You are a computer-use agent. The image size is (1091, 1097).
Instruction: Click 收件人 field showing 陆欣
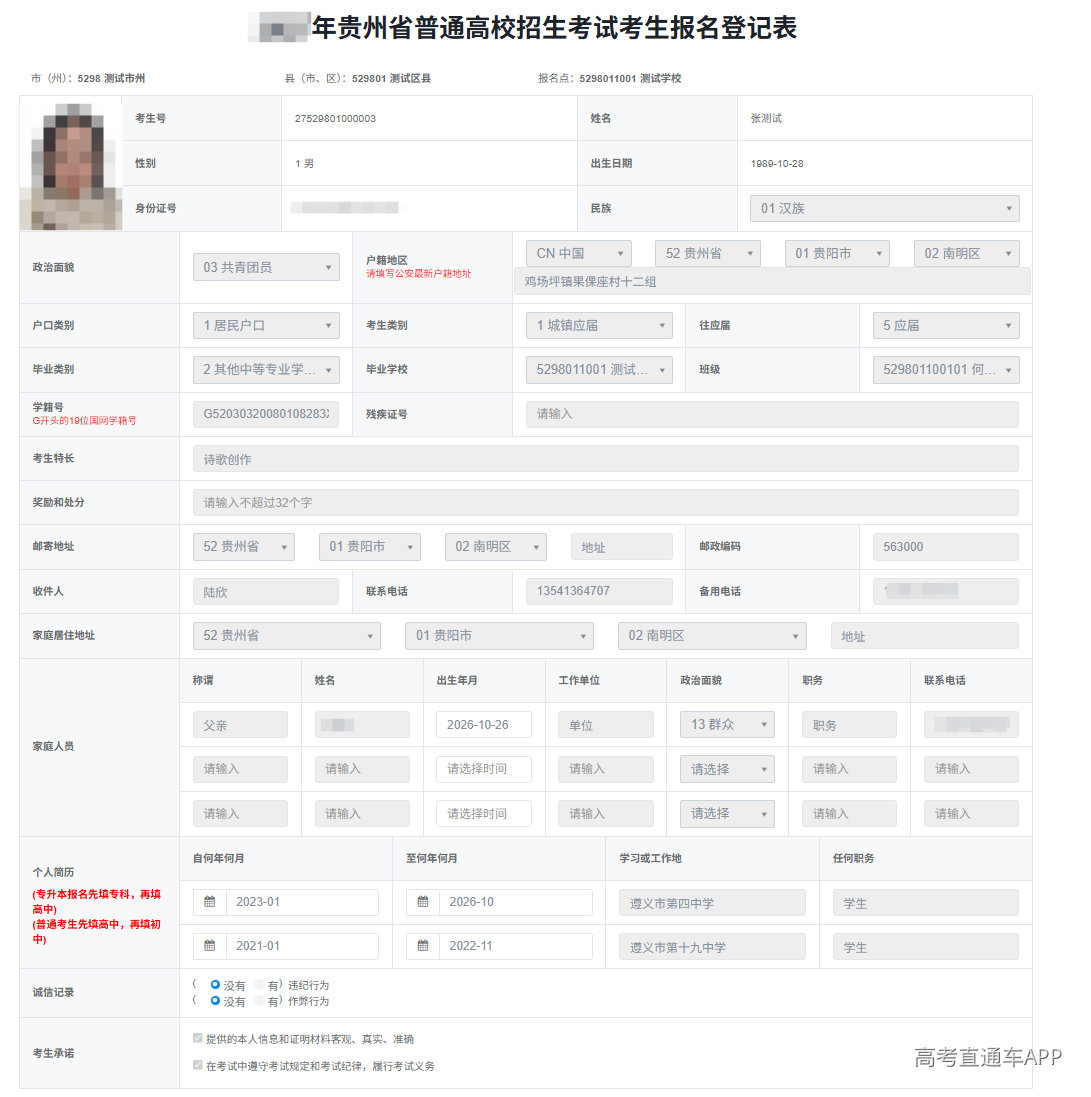coord(266,591)
